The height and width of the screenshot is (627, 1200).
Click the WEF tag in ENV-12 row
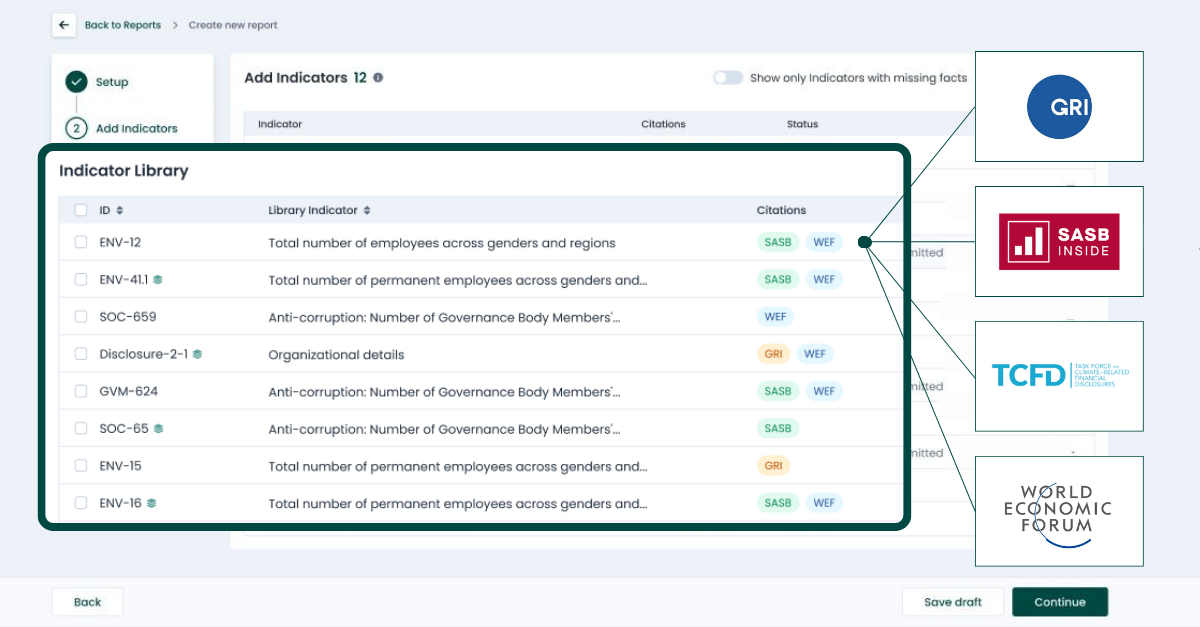tap(824, 242)
